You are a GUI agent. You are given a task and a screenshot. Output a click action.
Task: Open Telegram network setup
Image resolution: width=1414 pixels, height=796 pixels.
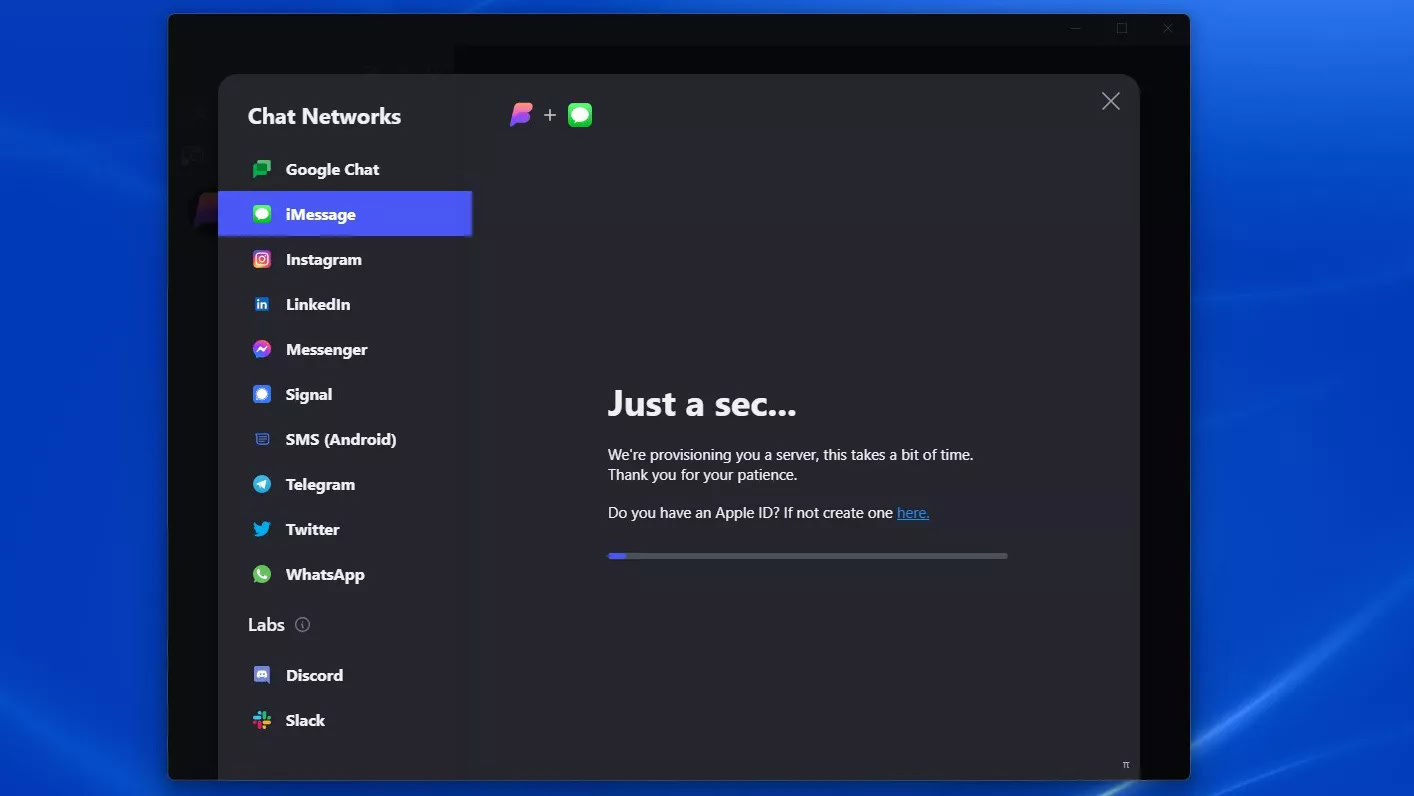345,484
